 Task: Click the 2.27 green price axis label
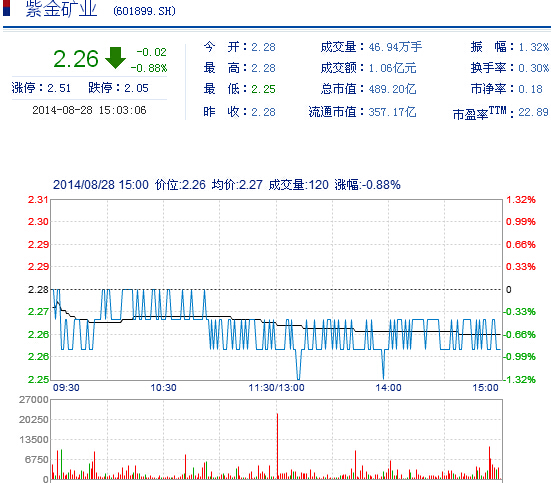coord(38,311)
